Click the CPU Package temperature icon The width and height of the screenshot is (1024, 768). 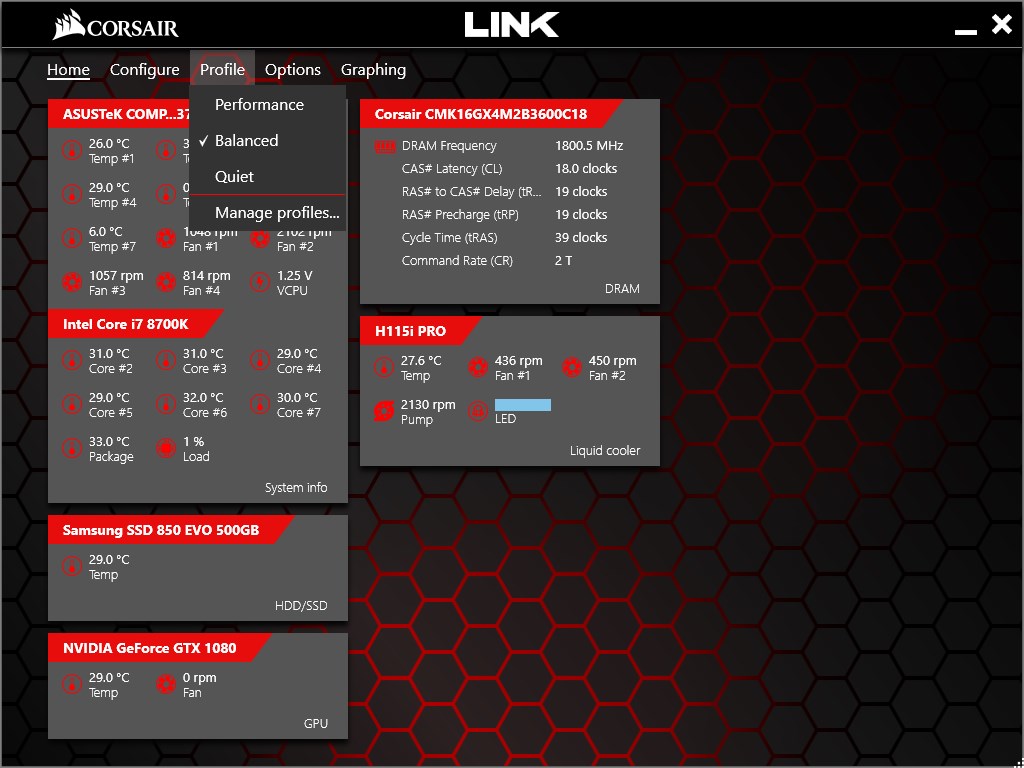[x=72, y=449]
